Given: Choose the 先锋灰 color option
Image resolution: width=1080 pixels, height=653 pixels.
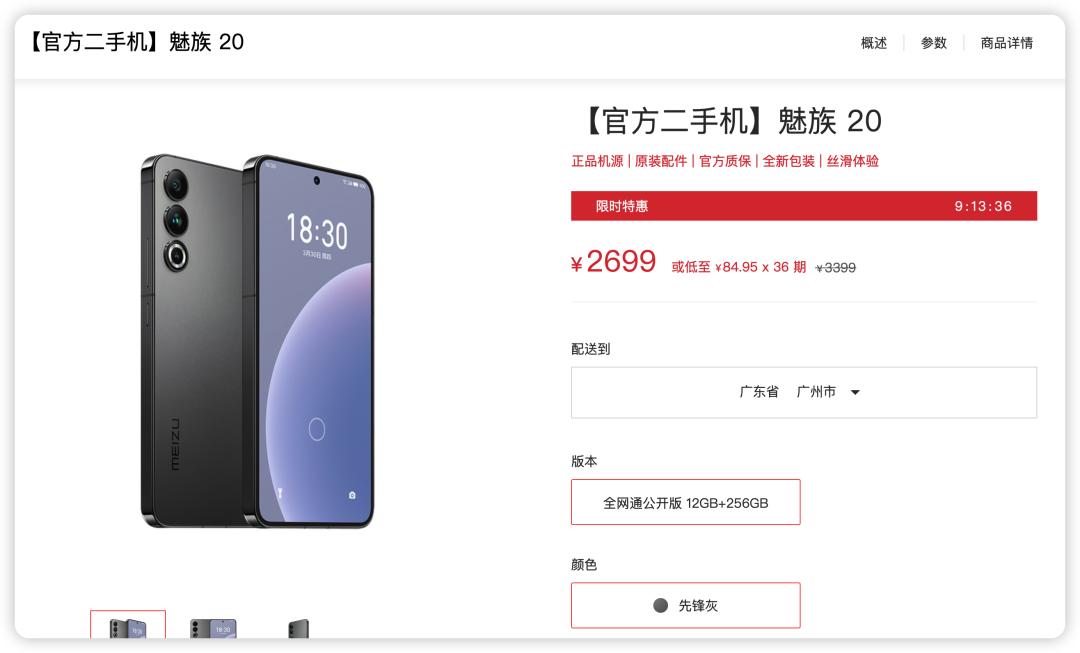Looking at the screenshot, I should (x=685, y=605).
